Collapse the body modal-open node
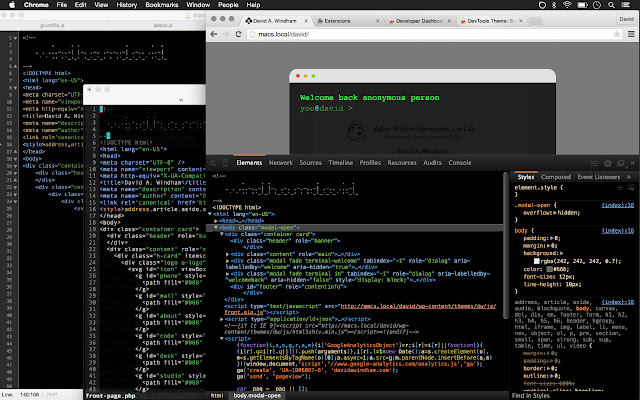Image resolution: width=640 pixels, height=400 pixels. pos(216,227)
